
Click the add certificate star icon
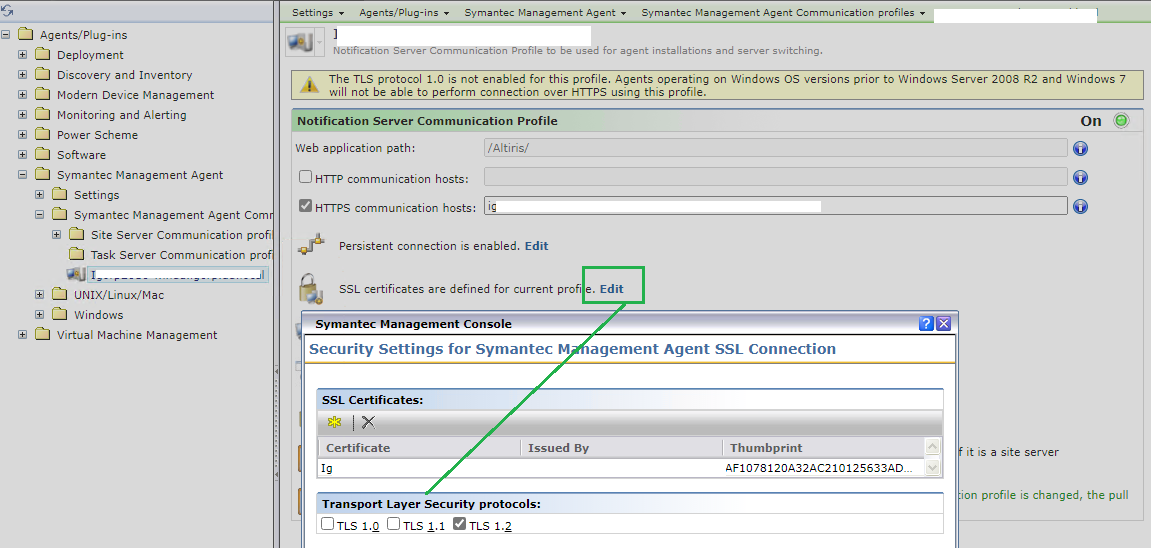pyautogui.click(x=335, y=422)
